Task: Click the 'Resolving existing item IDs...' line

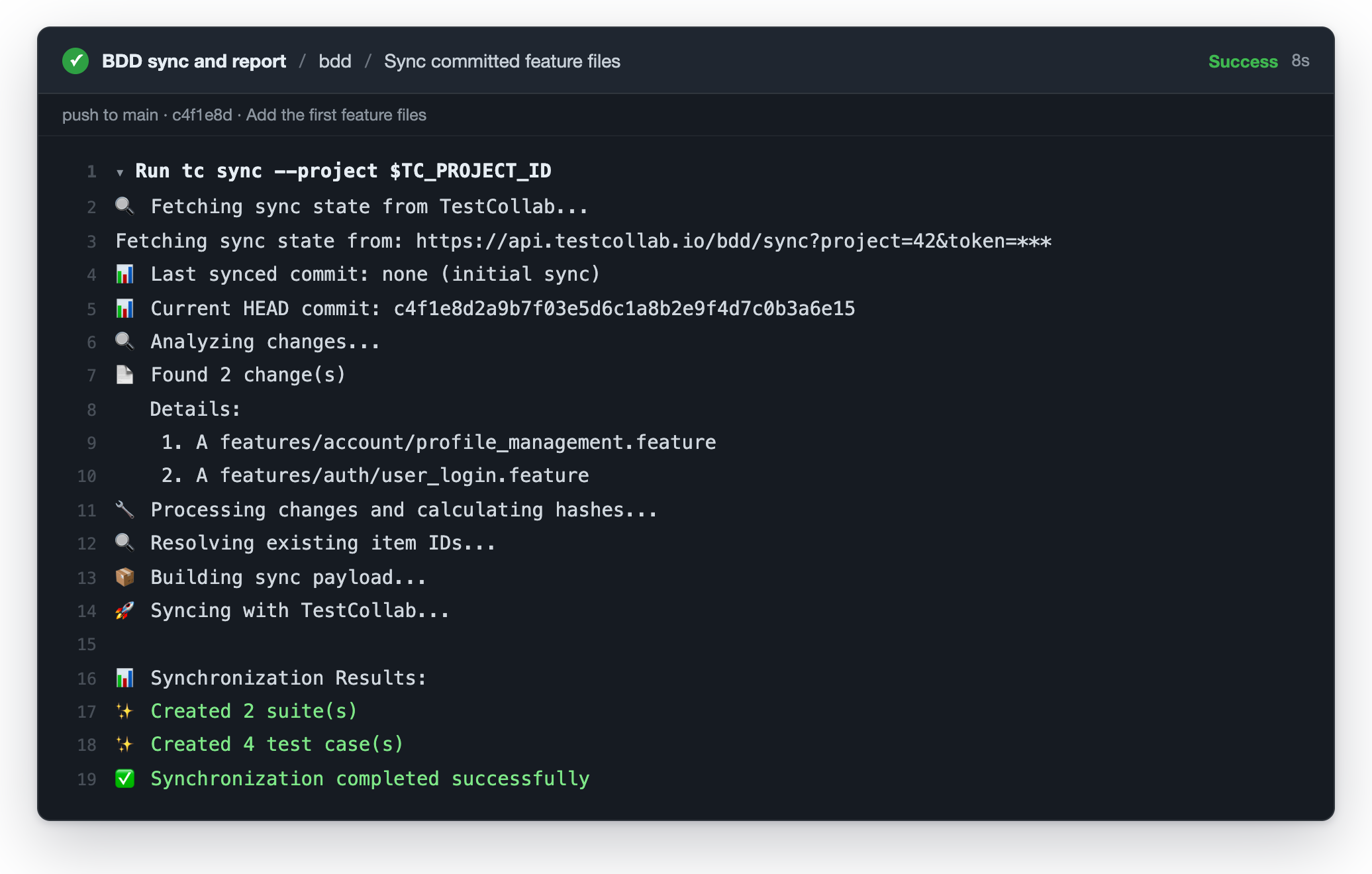Action: click(323, 543)
